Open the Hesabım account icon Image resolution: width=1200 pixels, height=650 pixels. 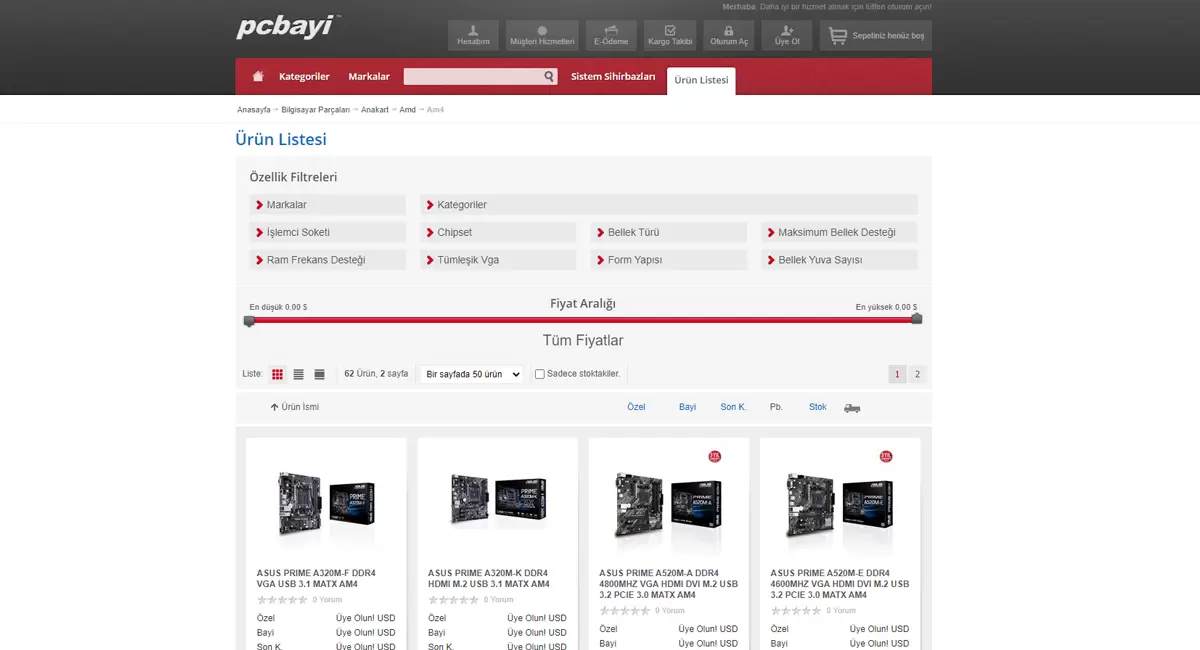[473, 35]
